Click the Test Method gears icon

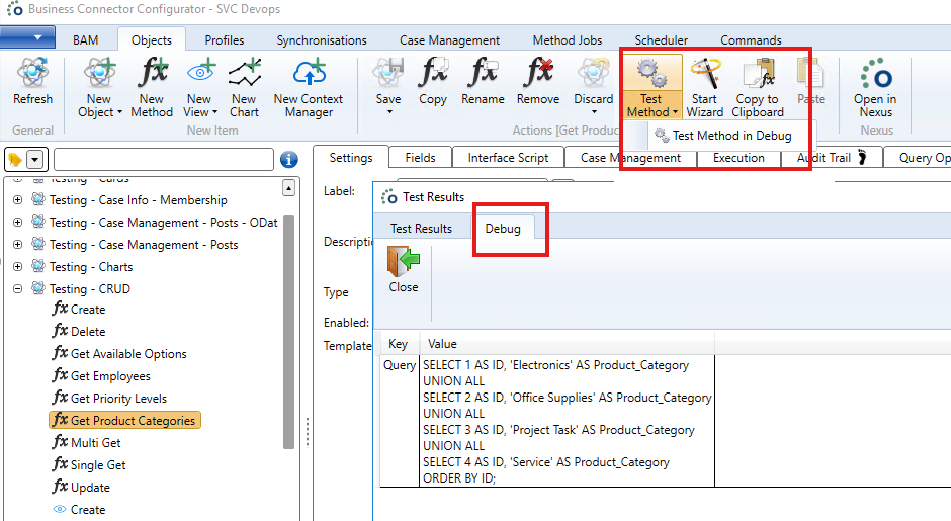[651, 72]
